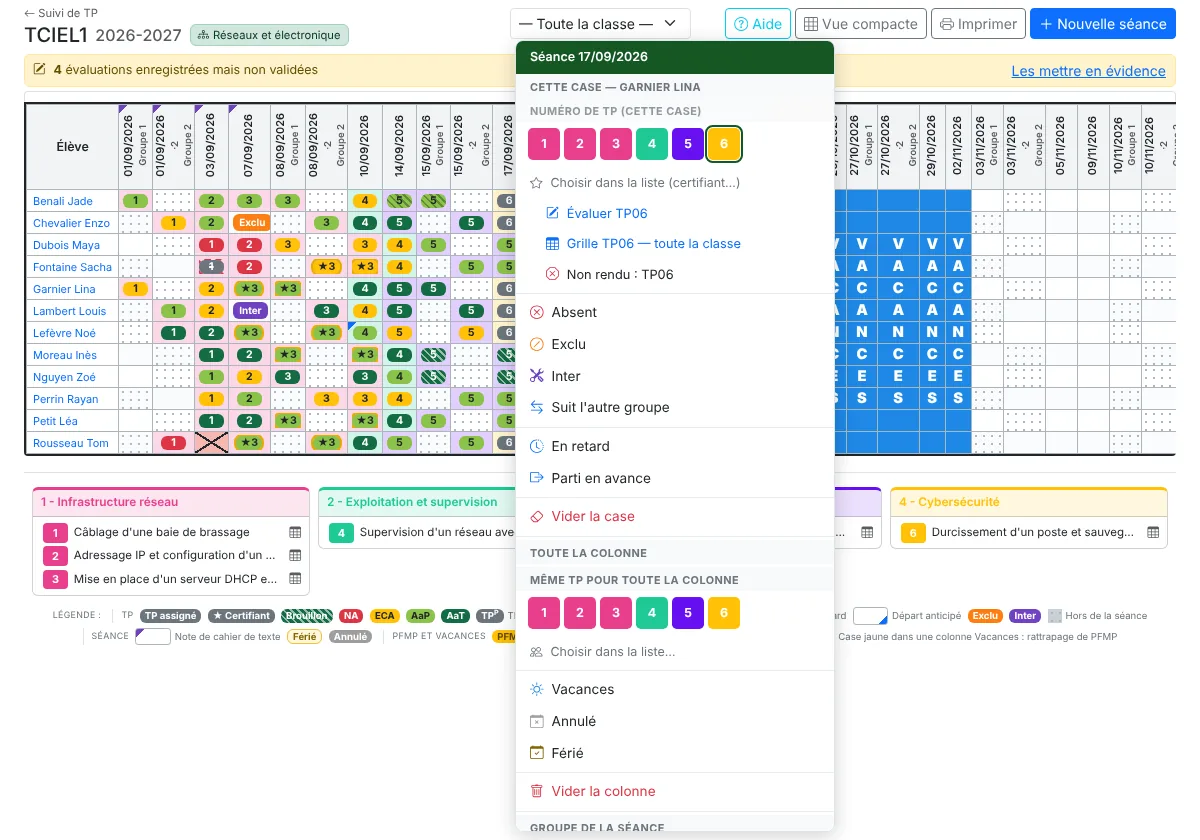The width and height of the screenshot is (1200, 840).
Task: Click the exit-arrow icon for Parti en avance
Action: [x=536, y=478]
